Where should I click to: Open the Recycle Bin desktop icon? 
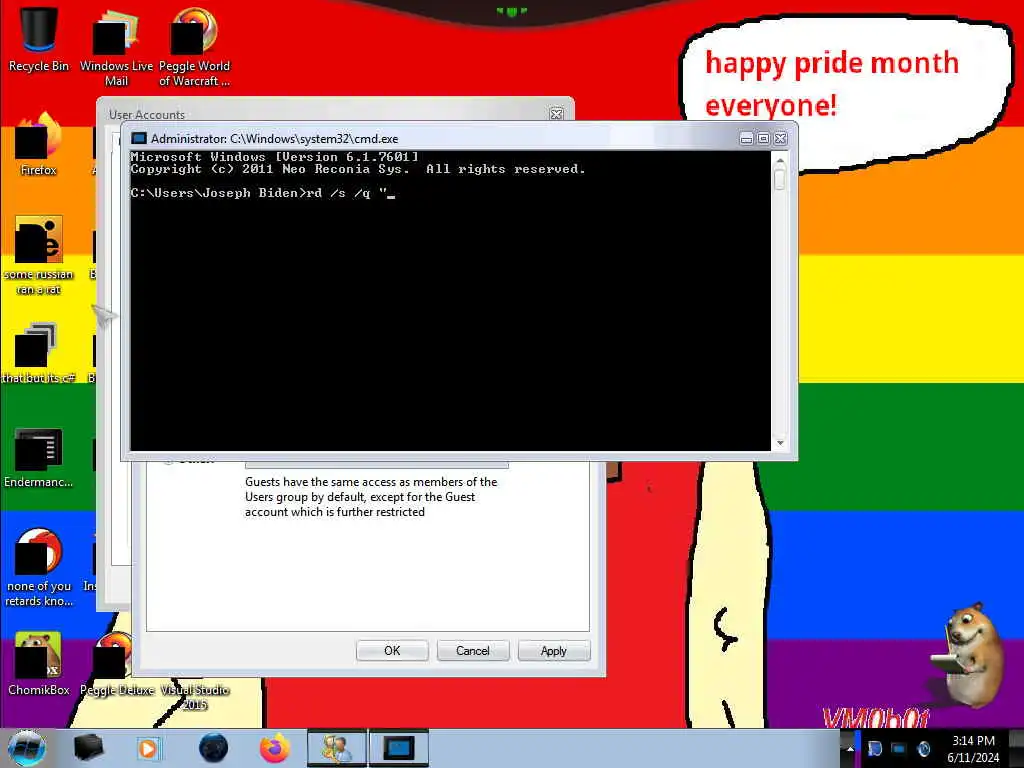(x=39, y=39)
